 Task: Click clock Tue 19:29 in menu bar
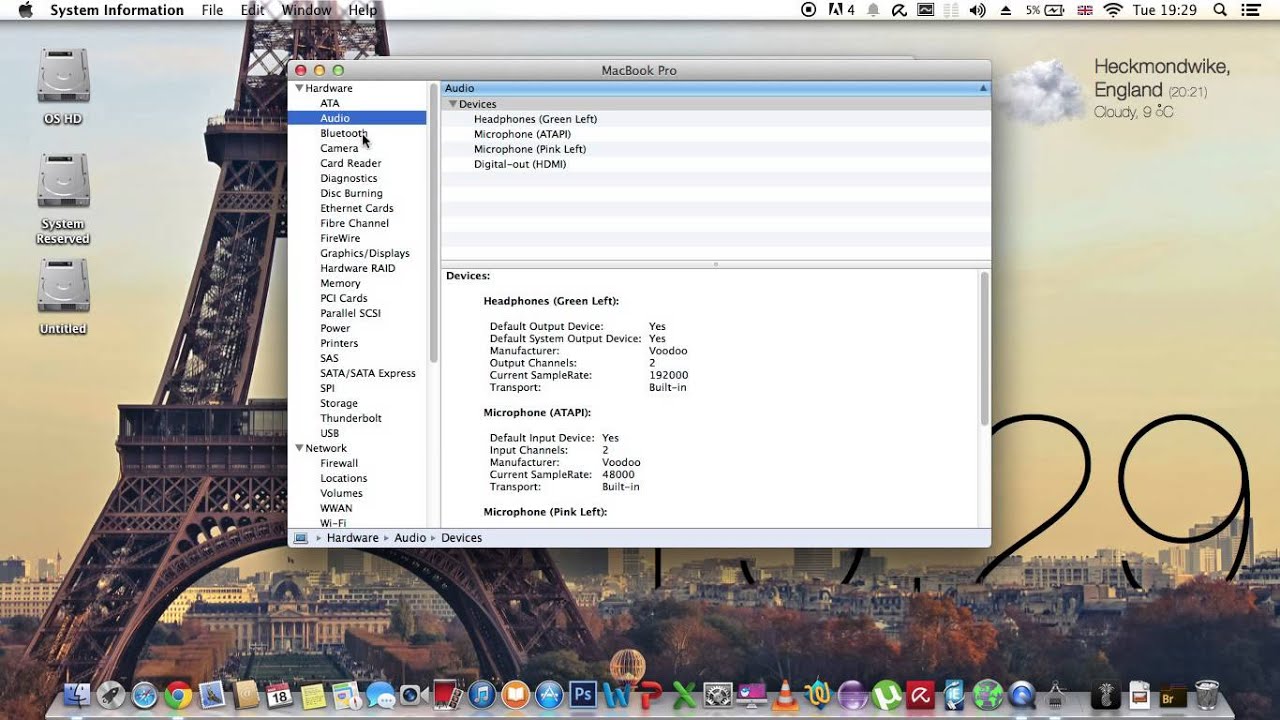(x=1164, y=10)
